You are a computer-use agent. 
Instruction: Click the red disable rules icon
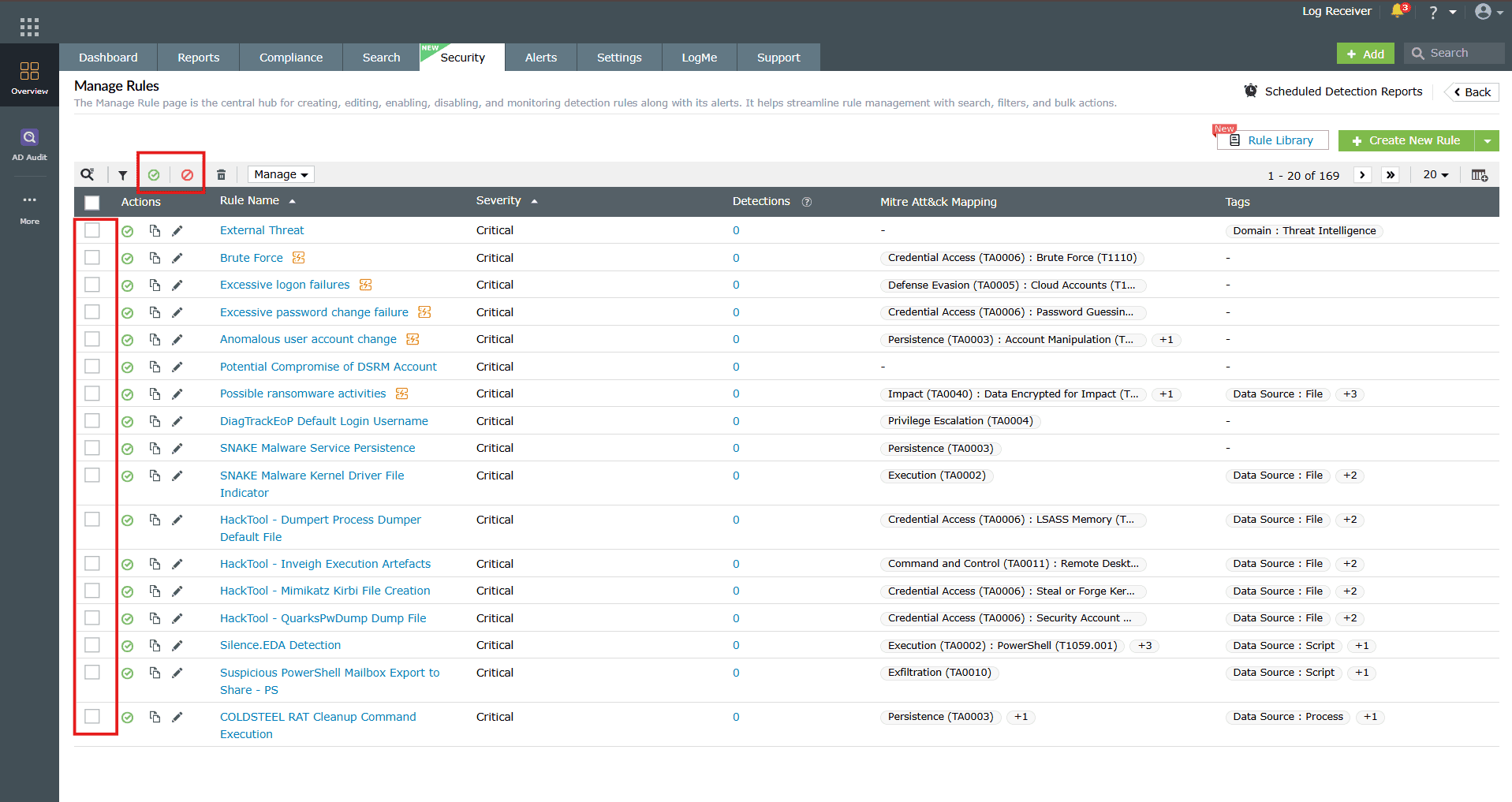tap(187, 175)
